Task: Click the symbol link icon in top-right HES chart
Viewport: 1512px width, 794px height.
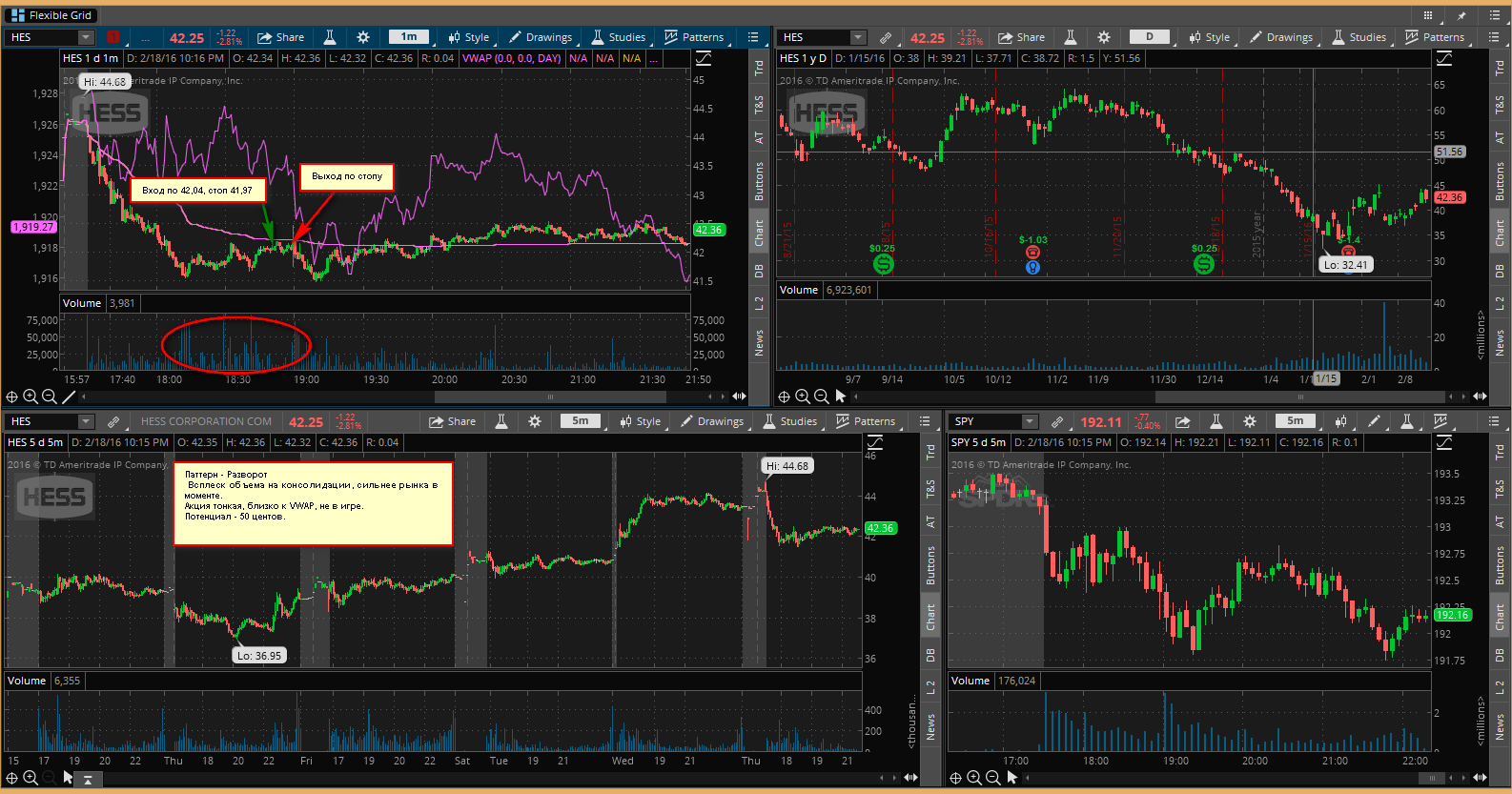Action: pyautogui.click(x=886, y=37)
